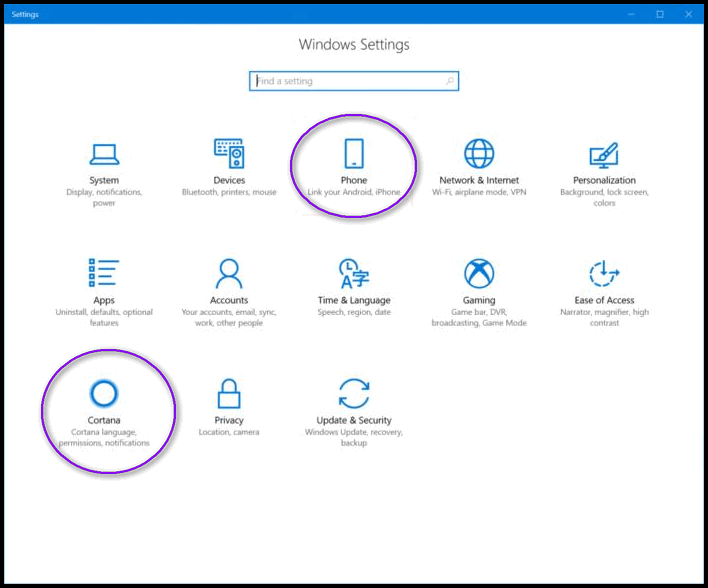Click 'Cortana language, permissions, notifications' description
This screenshot has height=588, width=708.
104,438
